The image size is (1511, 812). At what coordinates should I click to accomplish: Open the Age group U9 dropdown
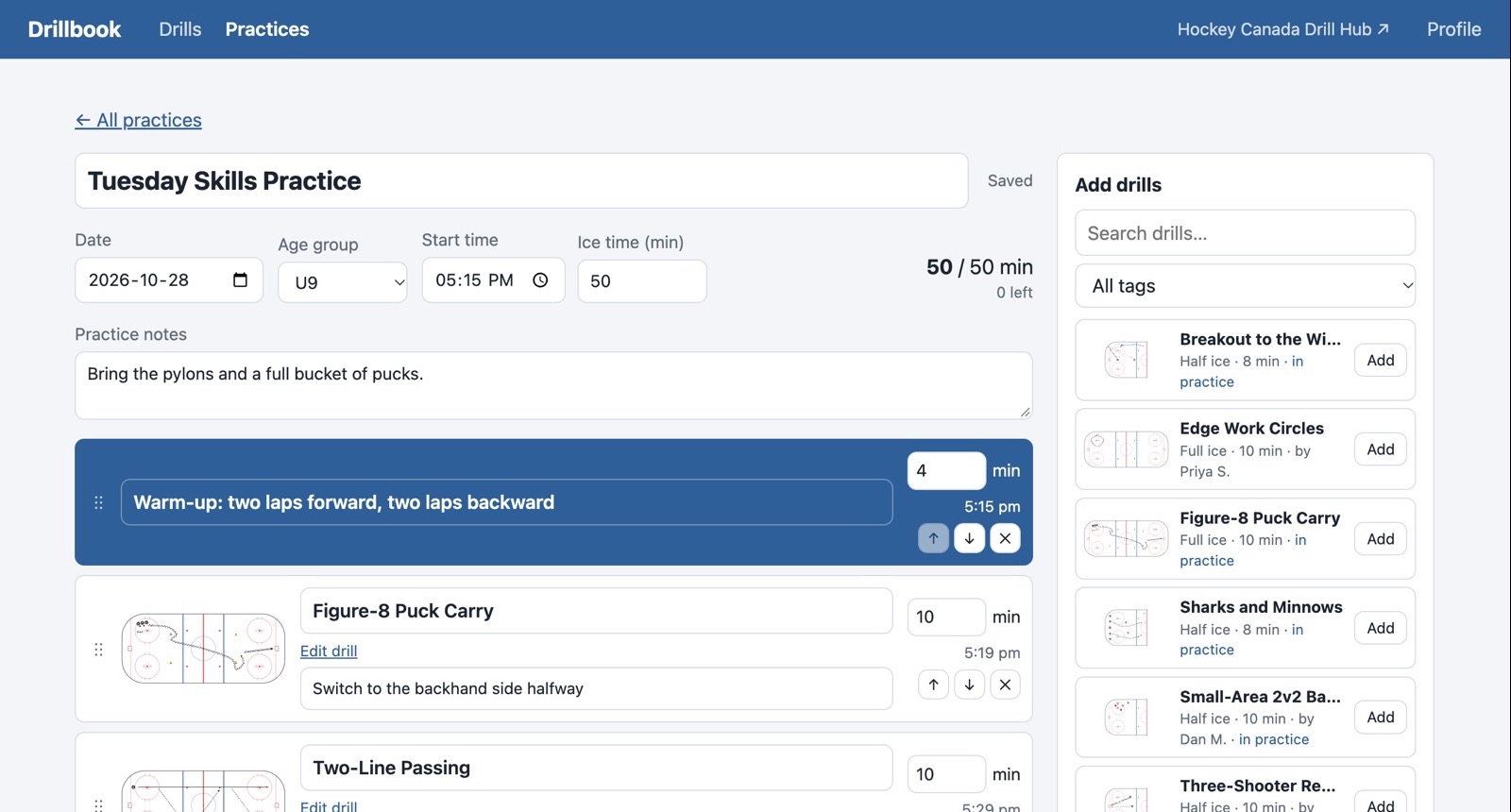tap(343, 282)
